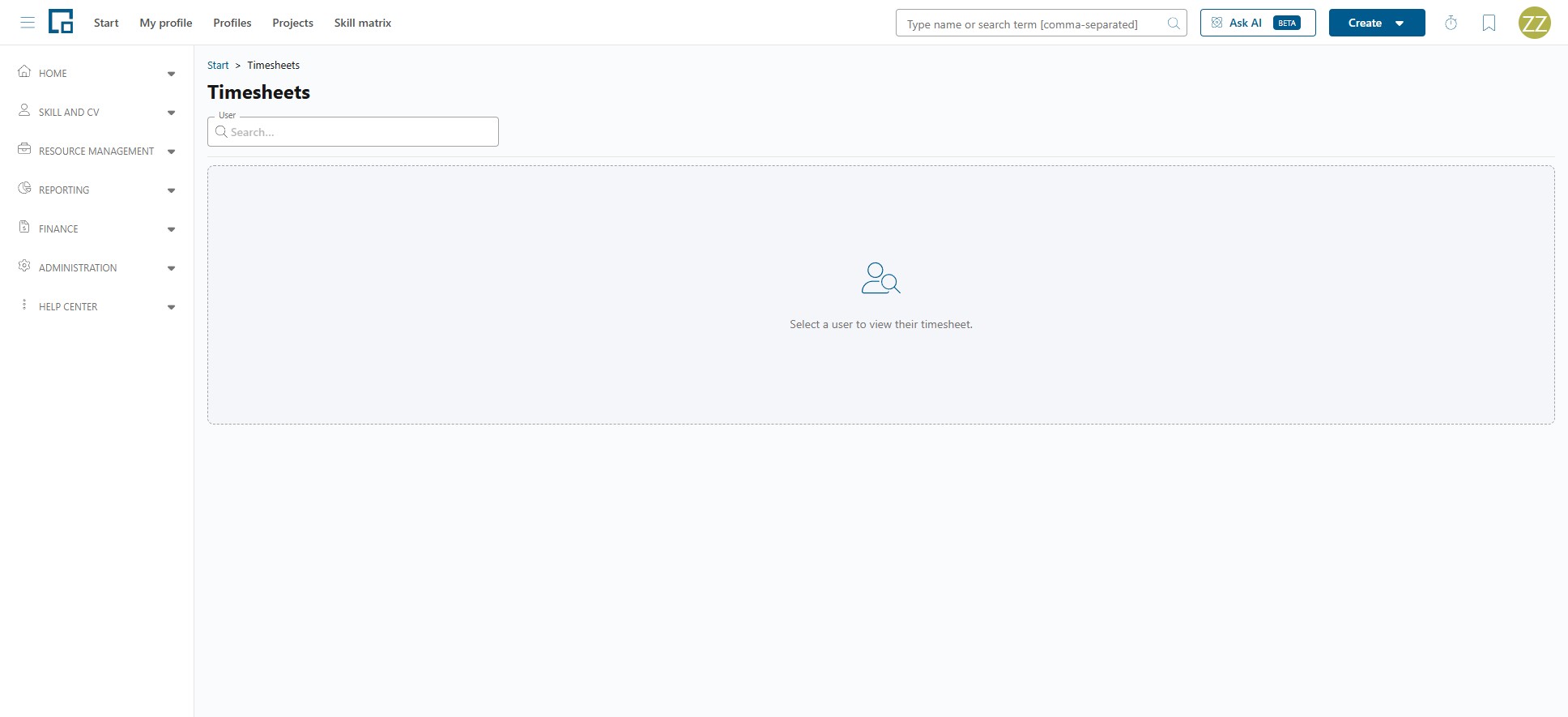Image resolution: width=1568 pixels, height=717 pixels.
Task: Go to Start in top navigation
Action: coord(106,23)
